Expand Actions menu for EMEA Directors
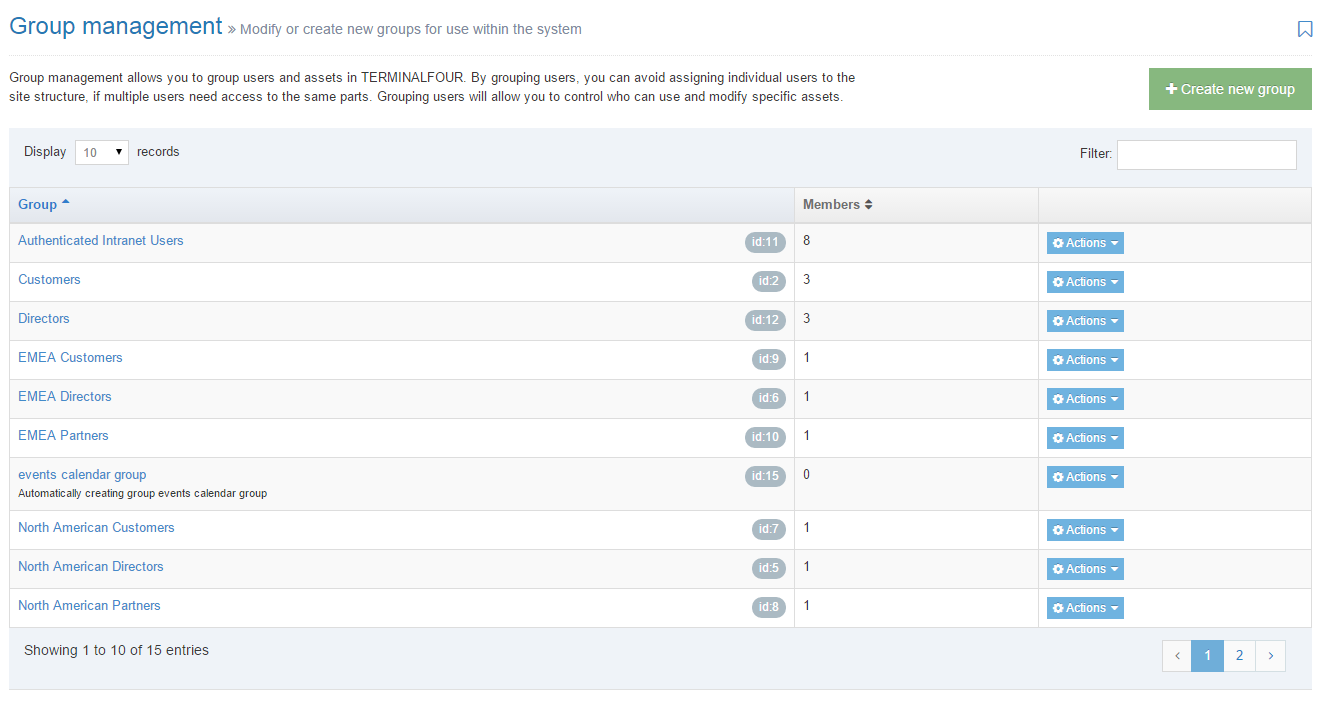Image resolution: width=1328 pixels, height=702 pixels. click(1085, 399)
